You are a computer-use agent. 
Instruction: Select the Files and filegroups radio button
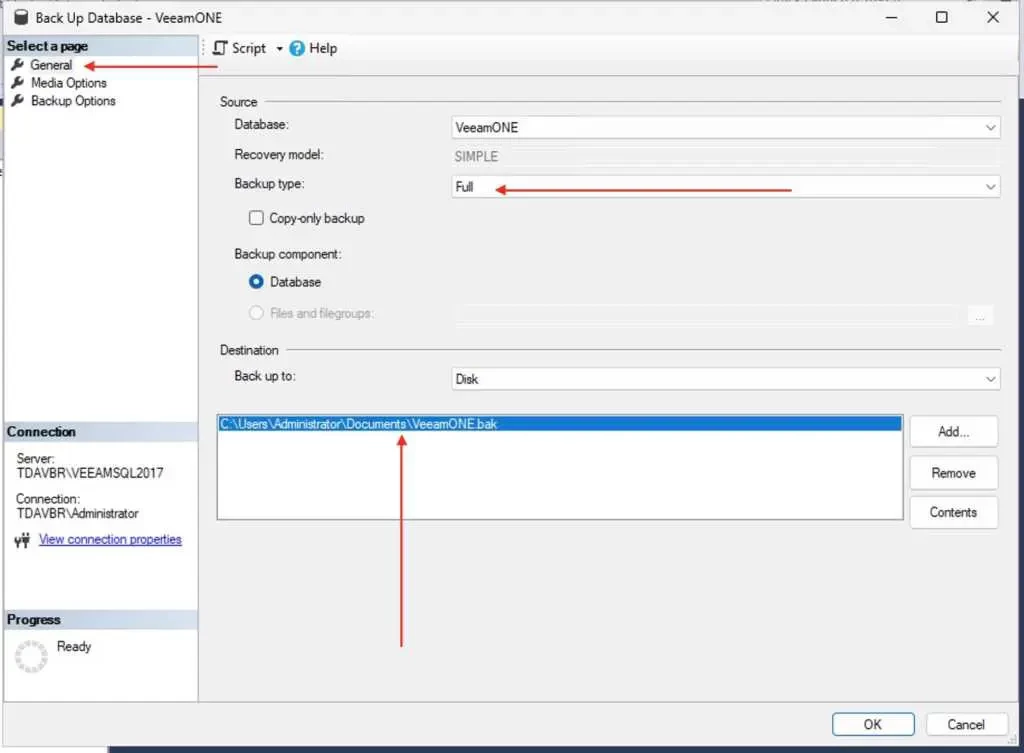[256, 313]
